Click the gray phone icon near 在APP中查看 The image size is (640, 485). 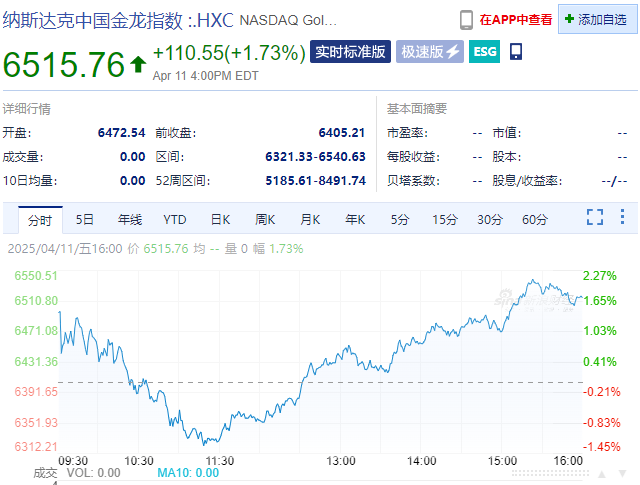[x=466, y=19]
